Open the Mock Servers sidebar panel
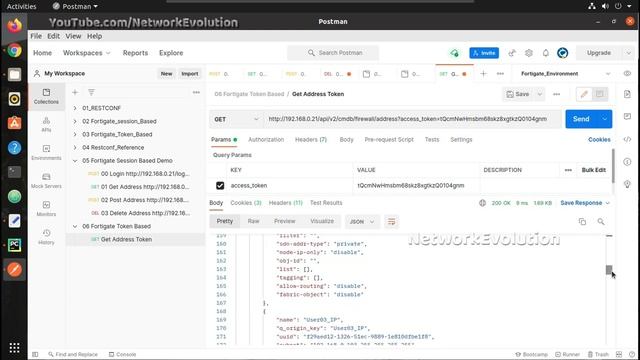This screenshot has height=360, width=640. click(46, 181)
